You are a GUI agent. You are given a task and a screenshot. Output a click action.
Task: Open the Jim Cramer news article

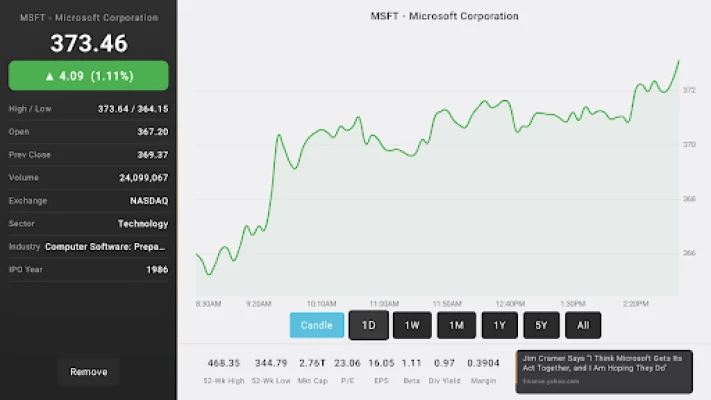[604, 371]
